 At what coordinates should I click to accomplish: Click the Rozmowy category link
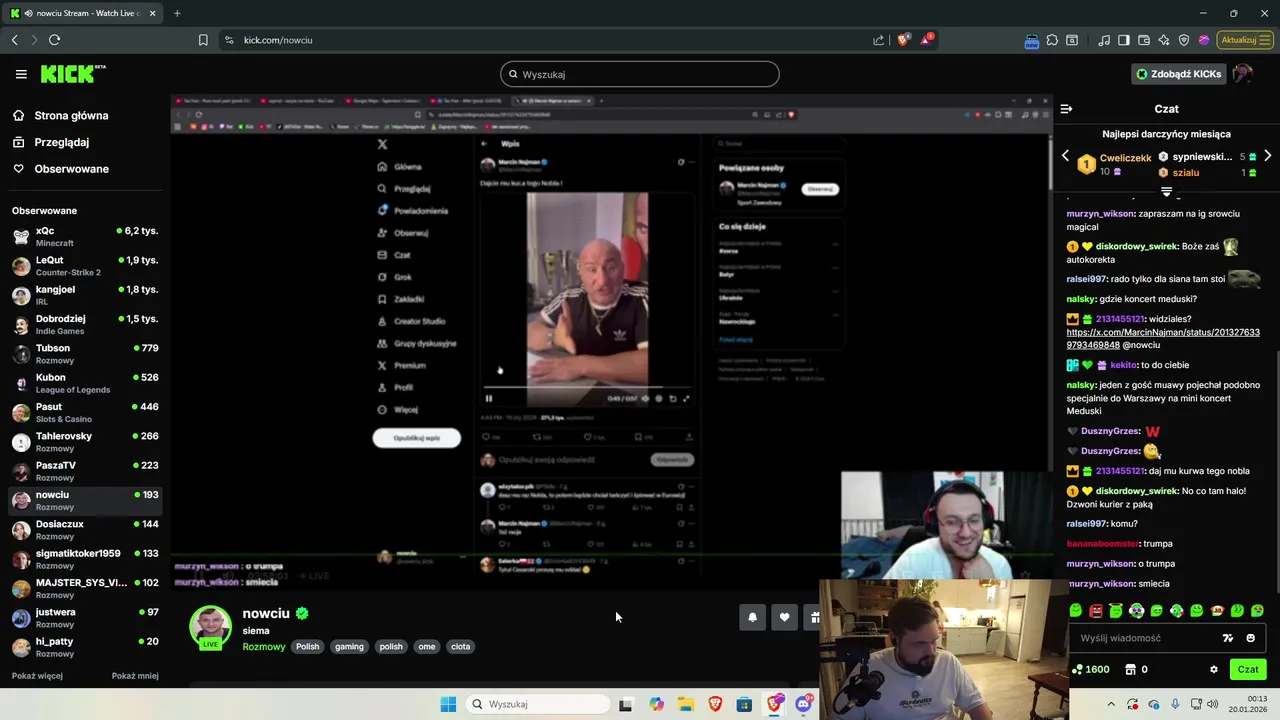coord(264,647)
